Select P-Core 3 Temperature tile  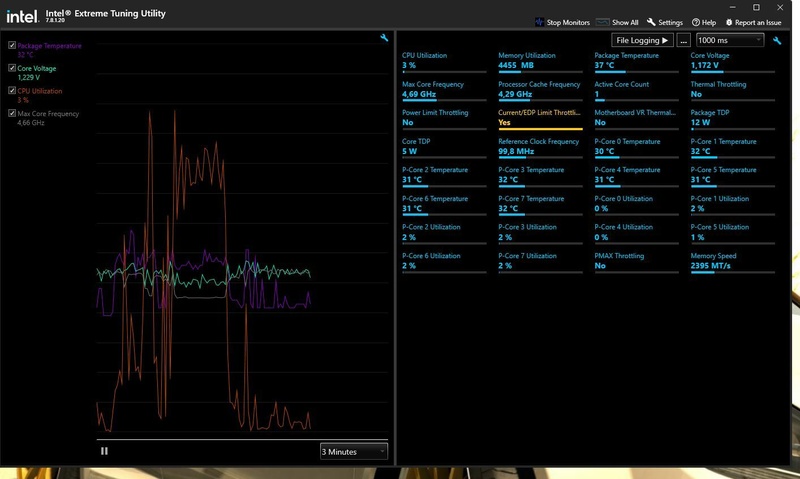tap(540, 176)
